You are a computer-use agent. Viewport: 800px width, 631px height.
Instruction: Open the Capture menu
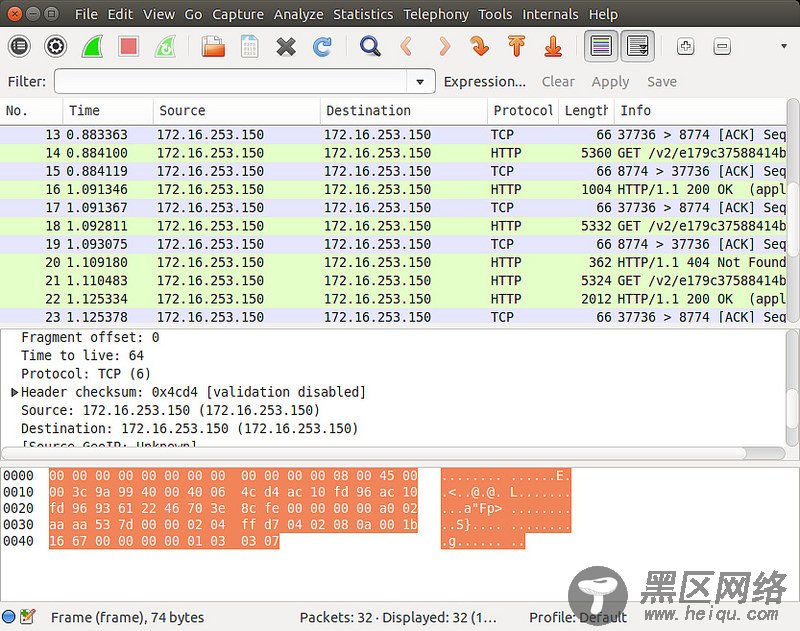coord(238,14)
